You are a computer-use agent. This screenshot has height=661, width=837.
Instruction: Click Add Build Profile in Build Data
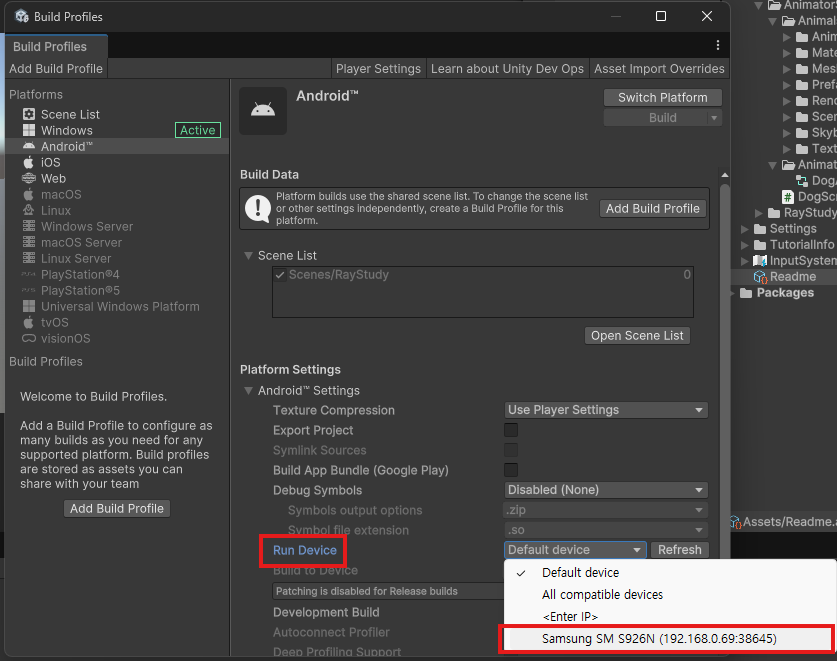(652, 209)
